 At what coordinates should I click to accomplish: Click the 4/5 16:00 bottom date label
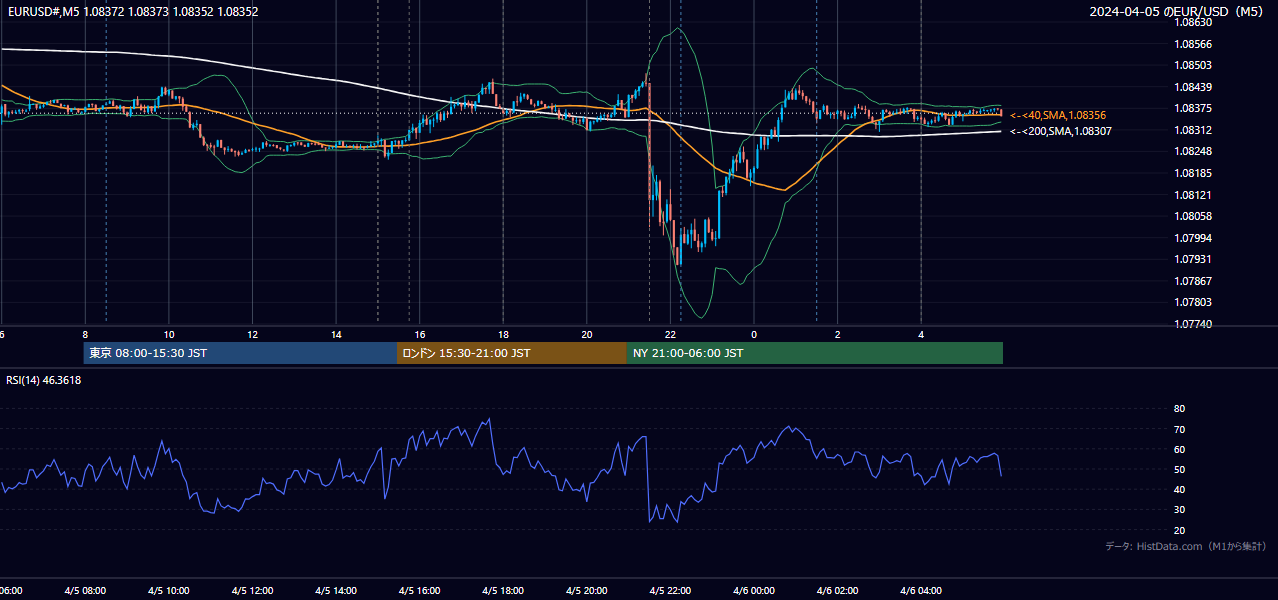(419, 591)
